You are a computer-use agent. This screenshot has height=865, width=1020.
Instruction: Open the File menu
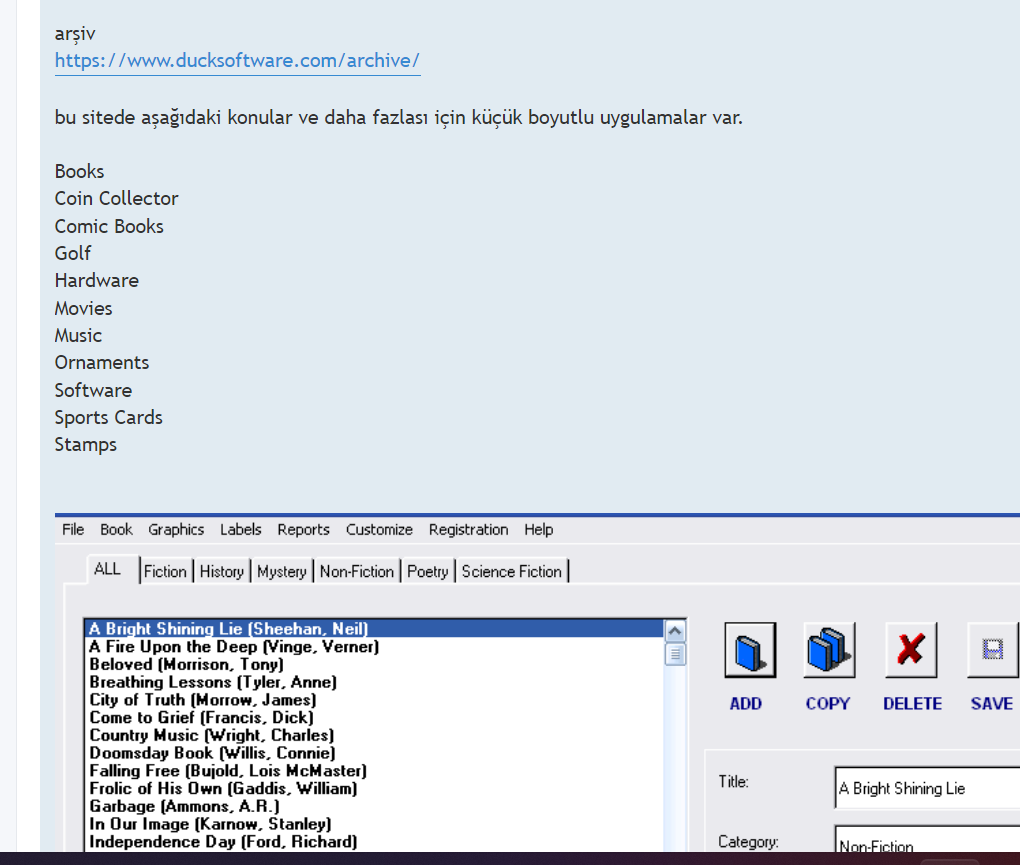(73, 529)
